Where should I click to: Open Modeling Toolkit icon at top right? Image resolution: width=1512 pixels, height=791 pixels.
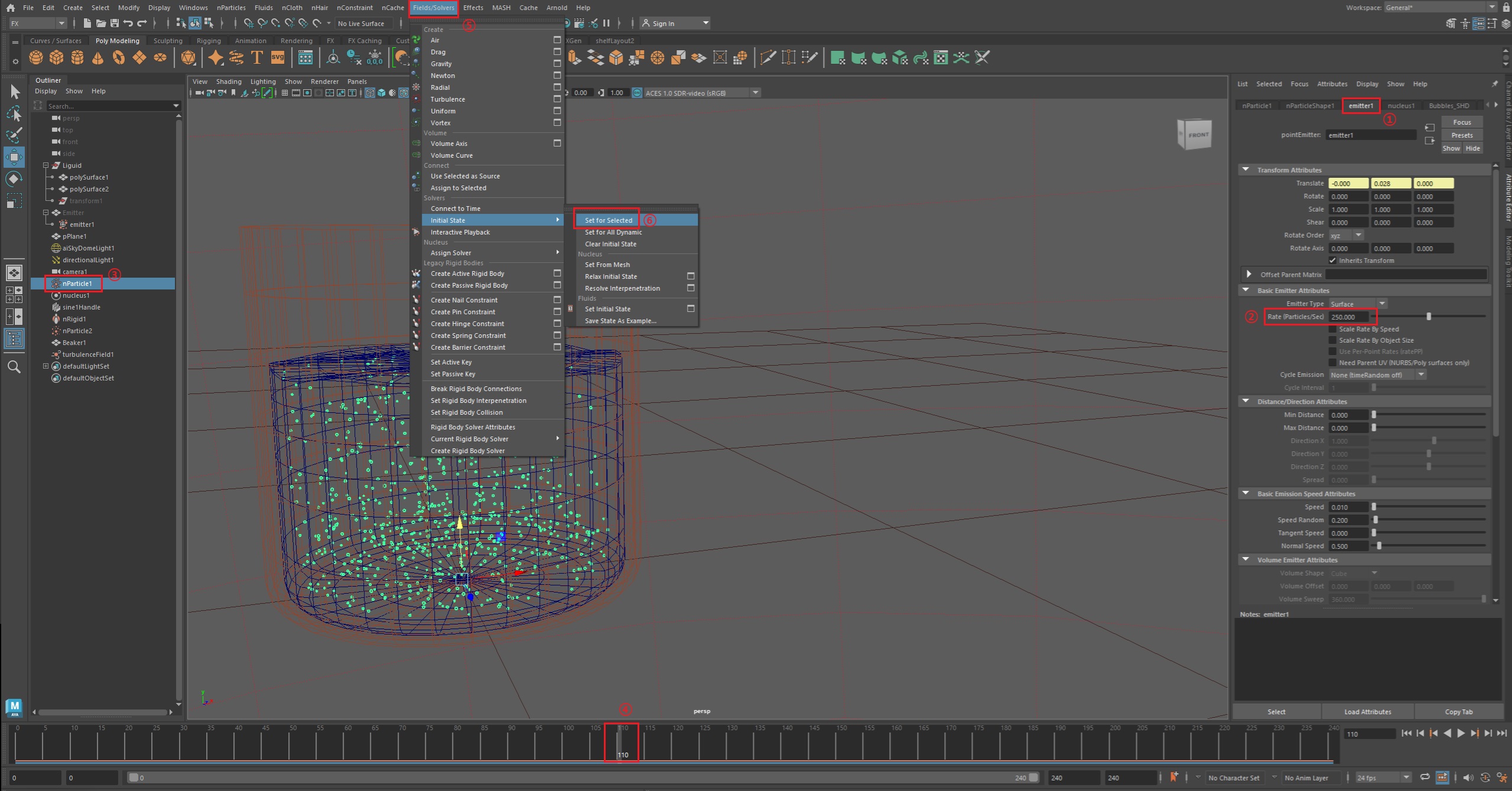[x=1451, y=24]
